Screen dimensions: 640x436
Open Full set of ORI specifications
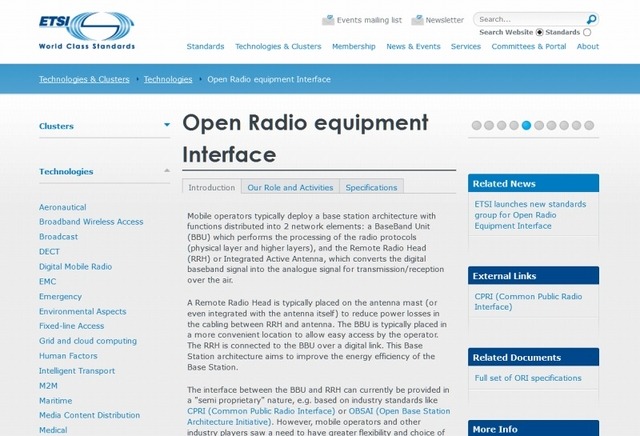coord(528,378)
